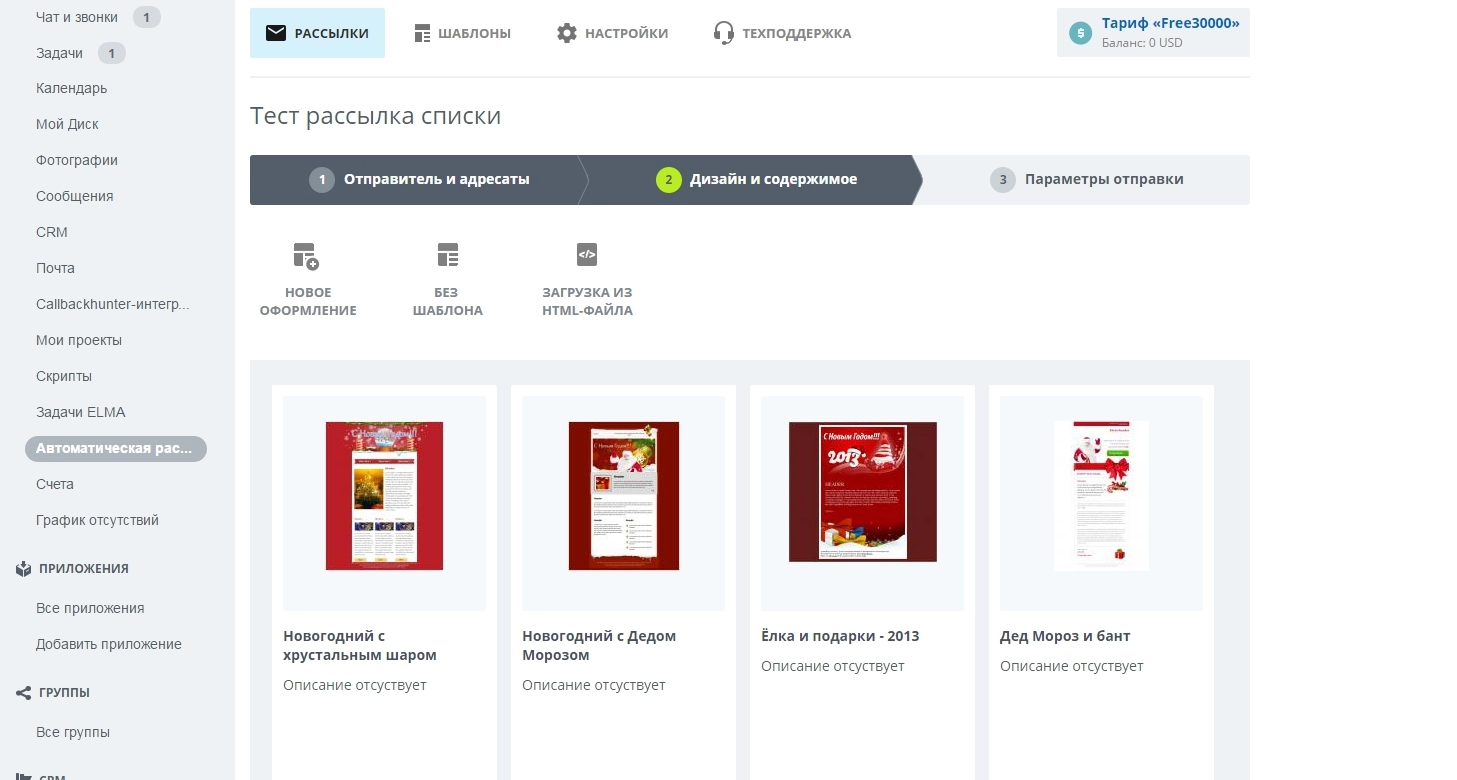Open Календарь in the sidebar
Image resolution: width=1457 pixels, height=780 pixels.
[x=71, y=88]
